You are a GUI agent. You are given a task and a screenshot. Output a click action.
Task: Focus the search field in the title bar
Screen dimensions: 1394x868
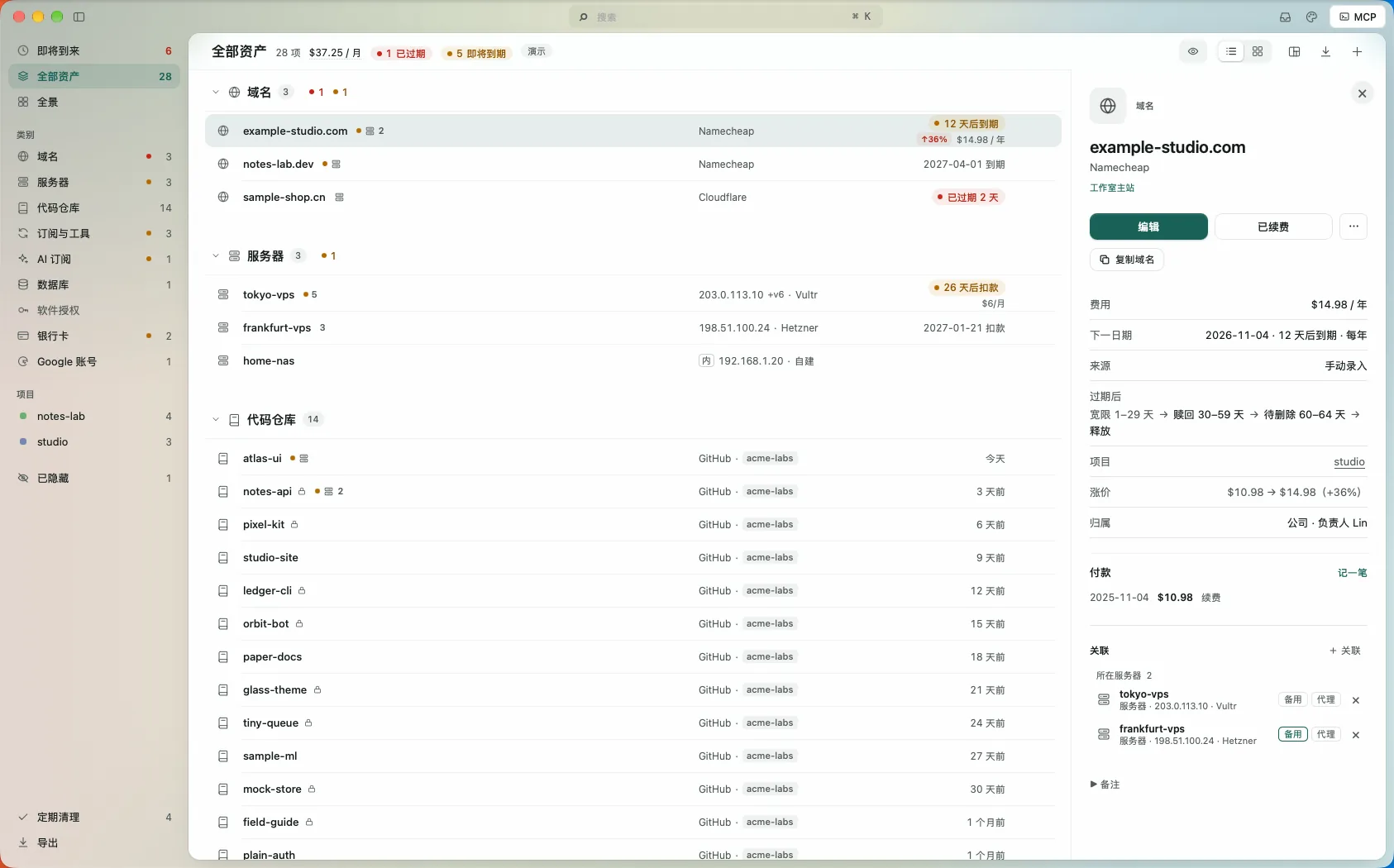726,17
